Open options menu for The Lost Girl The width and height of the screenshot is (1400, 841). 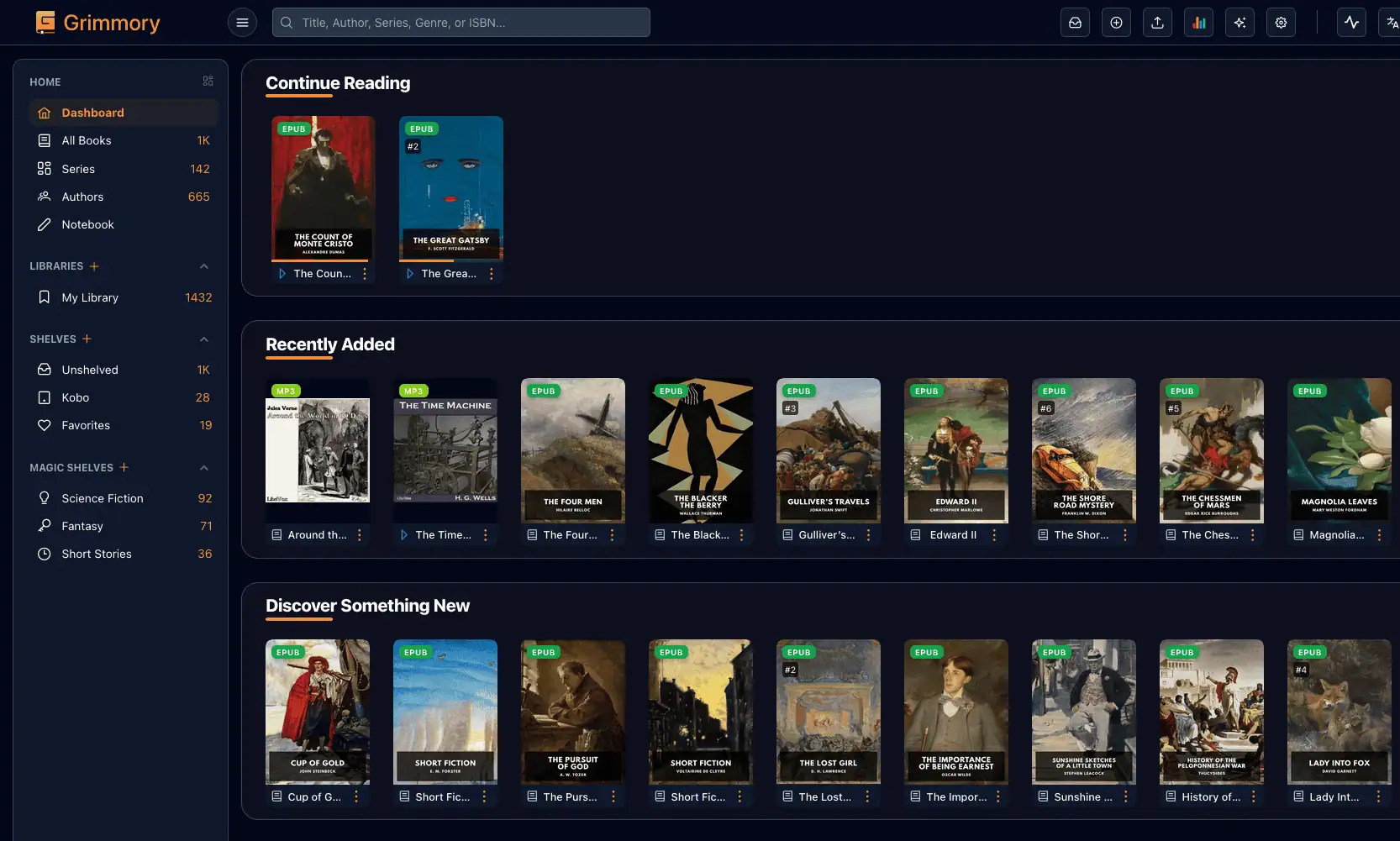pos(867,796)
